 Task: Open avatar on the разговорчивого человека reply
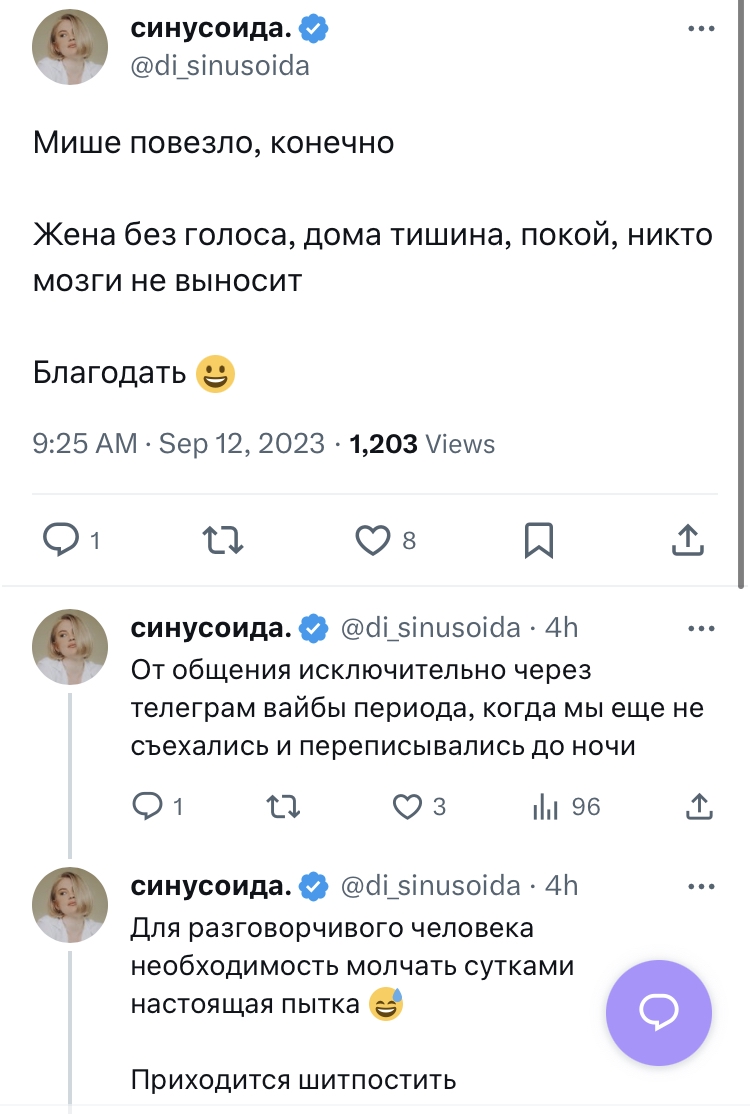pos(70,905)
